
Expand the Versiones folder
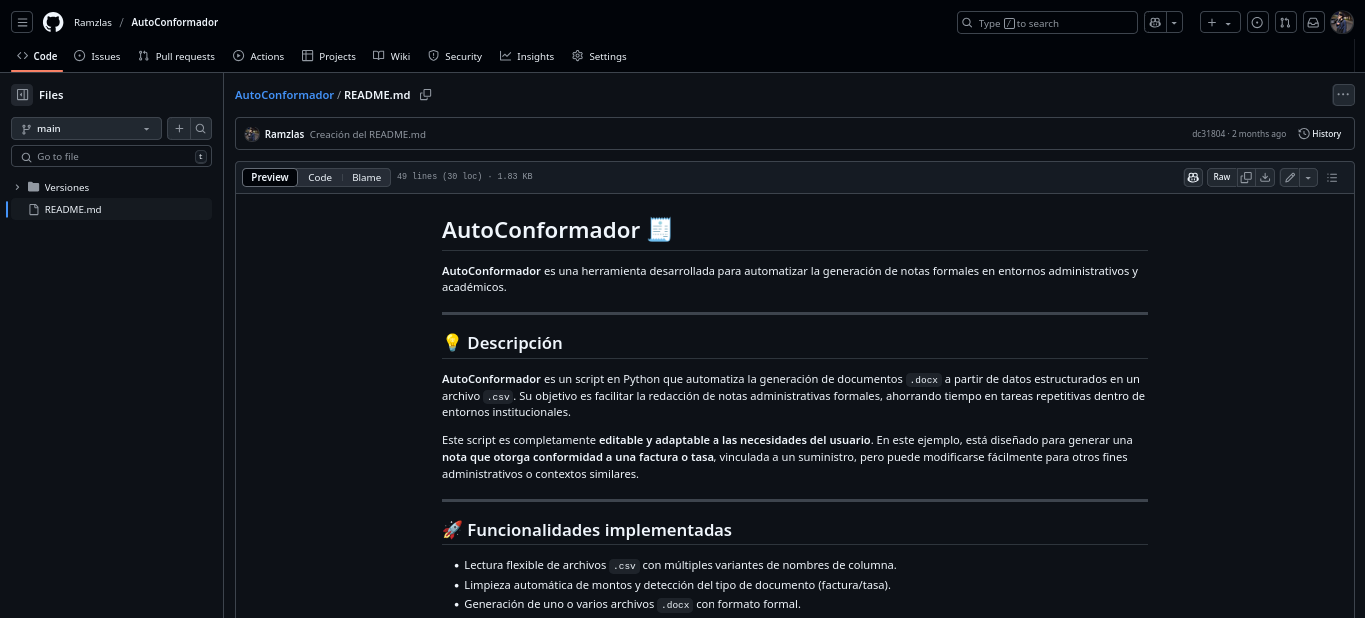click(17, 187)
